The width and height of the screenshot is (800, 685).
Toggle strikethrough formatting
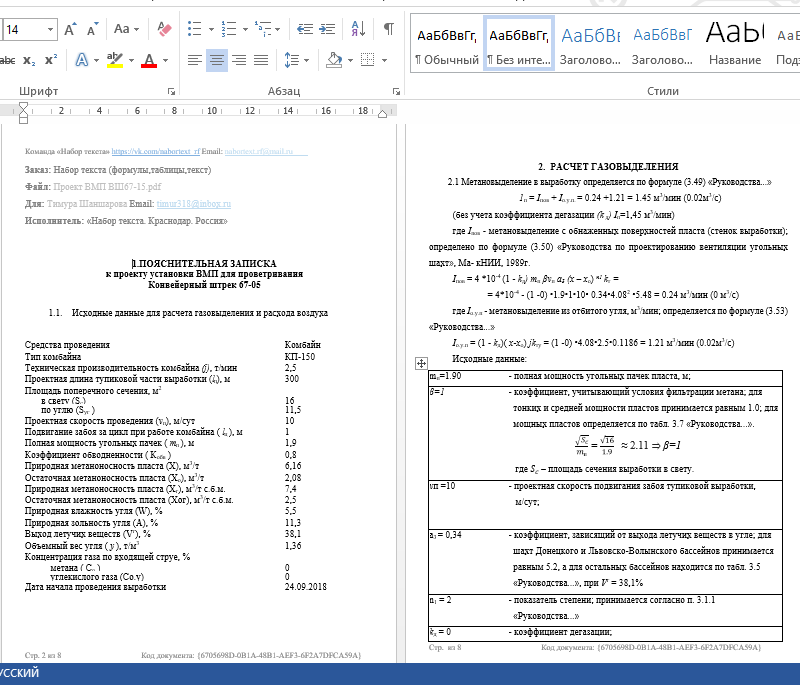(x=8, y=61)
